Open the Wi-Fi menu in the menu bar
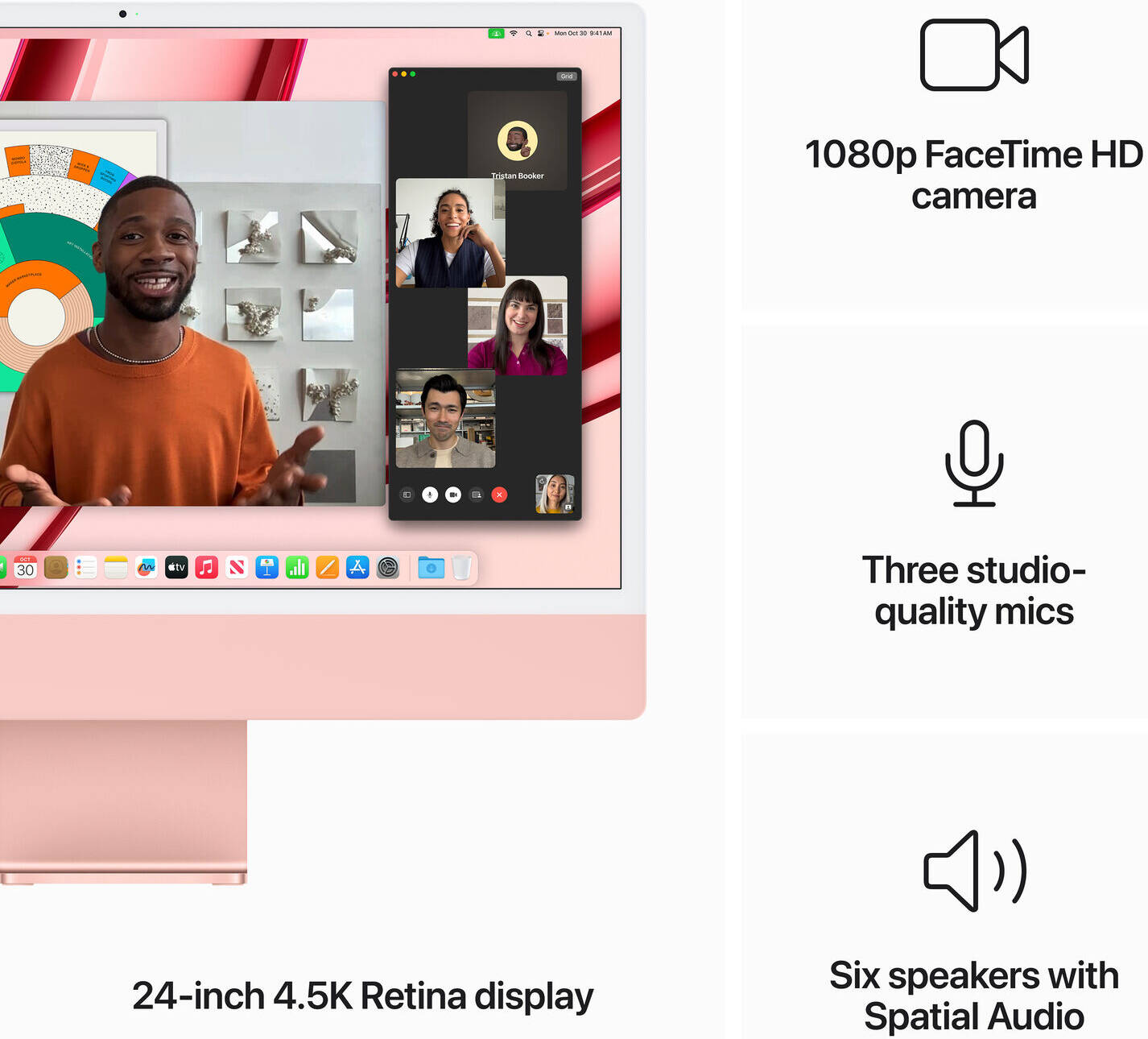 point(514,33)
